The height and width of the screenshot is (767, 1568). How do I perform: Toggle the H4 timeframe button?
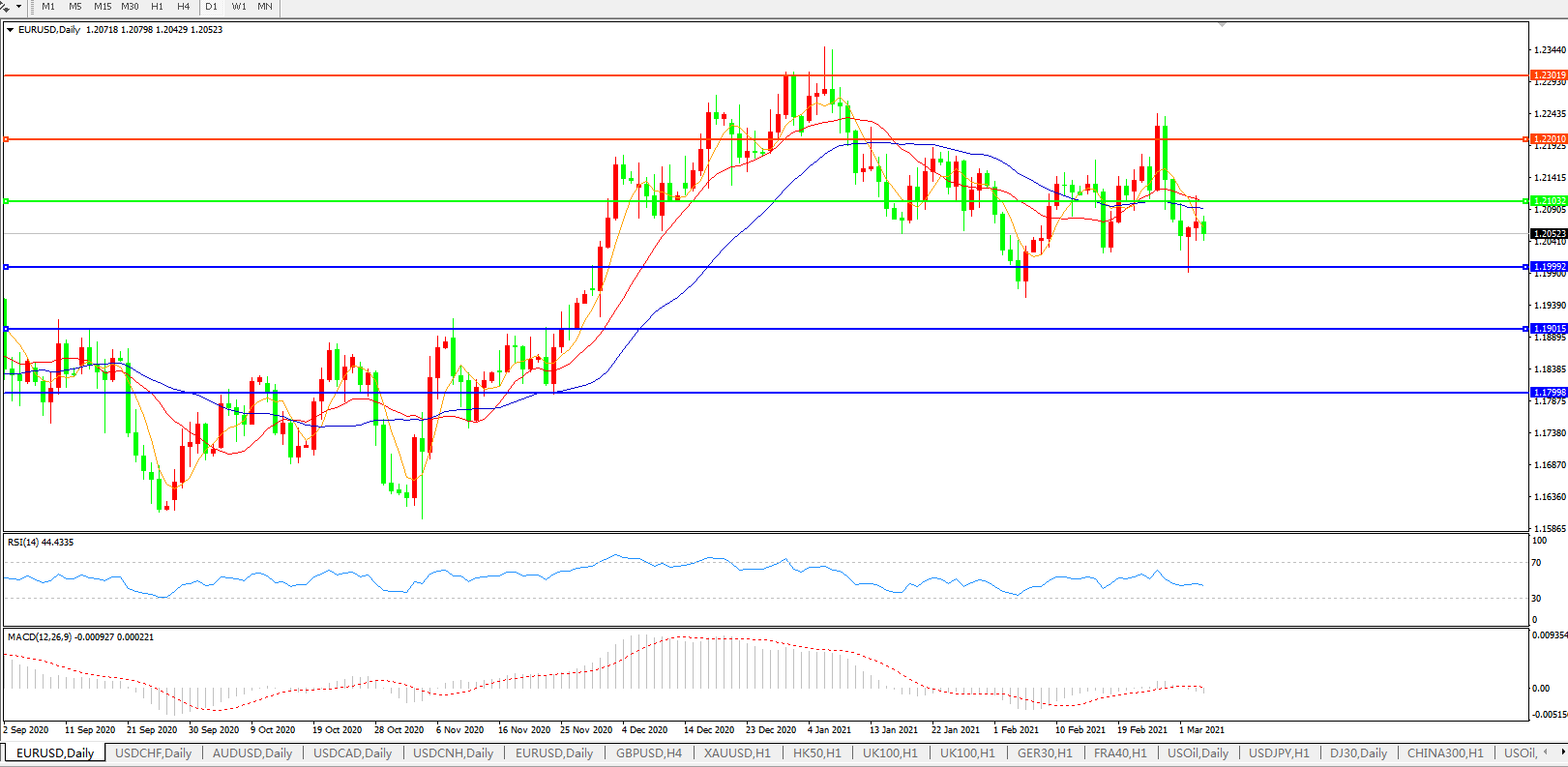[x=183, y=7]
